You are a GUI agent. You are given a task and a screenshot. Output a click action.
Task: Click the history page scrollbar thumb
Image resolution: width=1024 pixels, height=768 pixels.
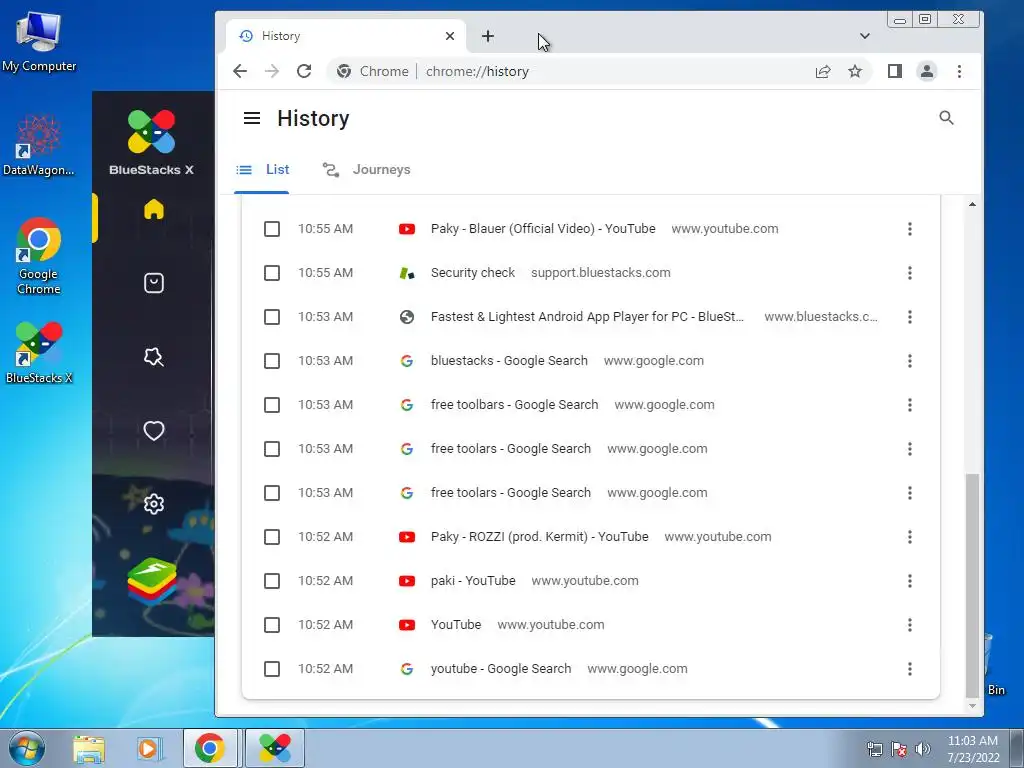pos(972,585)
